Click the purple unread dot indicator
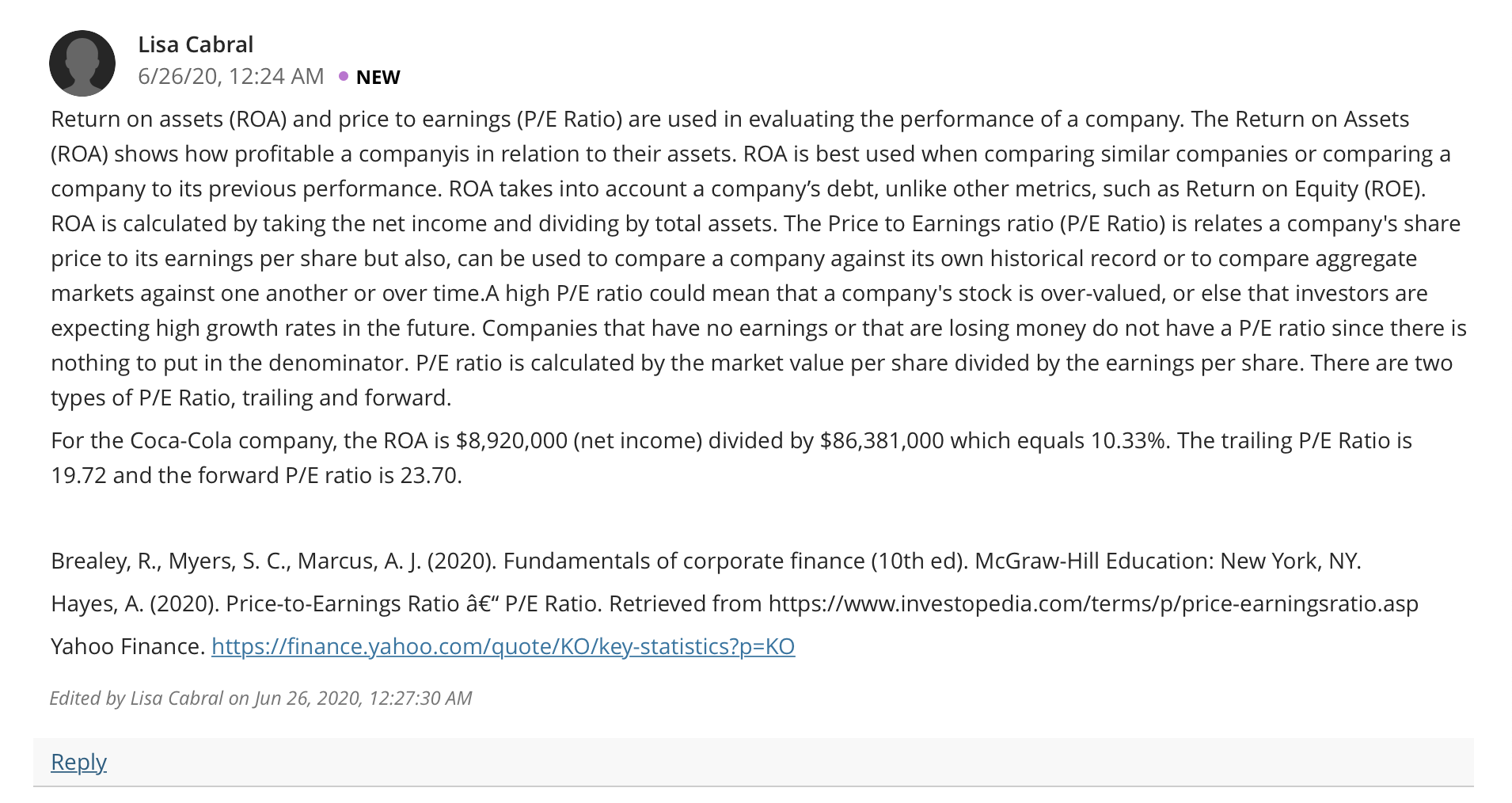The height and width of the screenshot is (803, 1512). point(344,76)
